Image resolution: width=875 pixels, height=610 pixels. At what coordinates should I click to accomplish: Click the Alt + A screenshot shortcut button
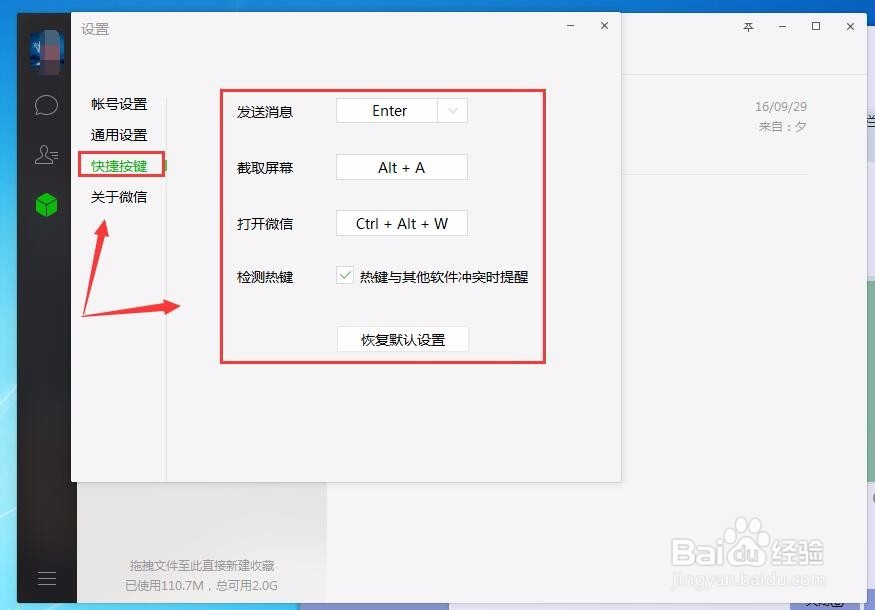pos(402,167)
